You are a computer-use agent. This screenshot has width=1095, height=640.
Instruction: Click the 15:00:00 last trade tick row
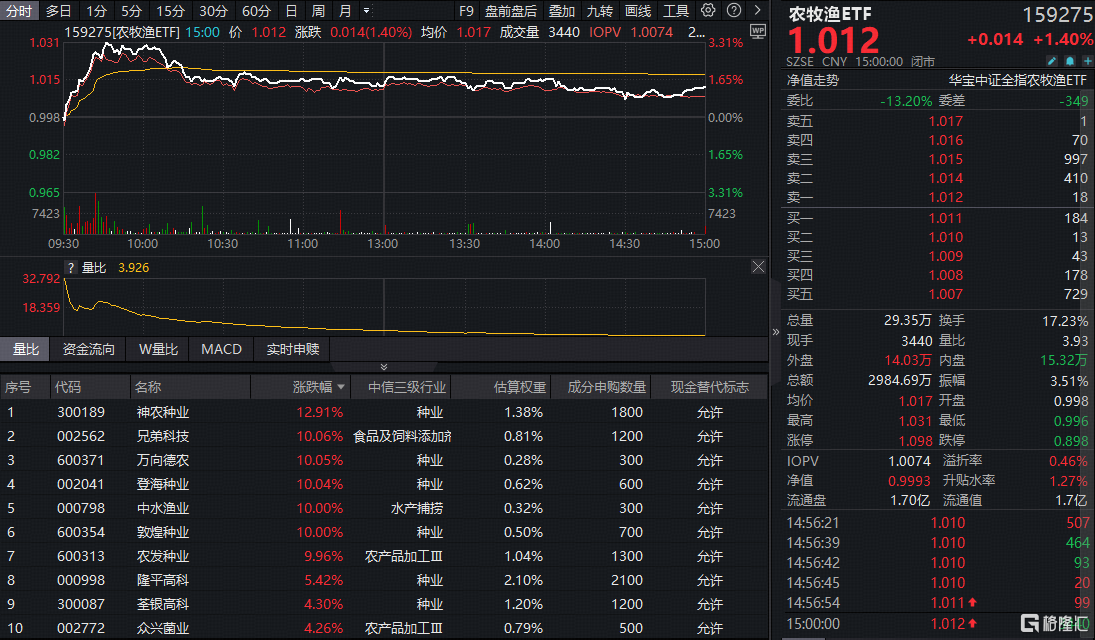coord(937,623)
